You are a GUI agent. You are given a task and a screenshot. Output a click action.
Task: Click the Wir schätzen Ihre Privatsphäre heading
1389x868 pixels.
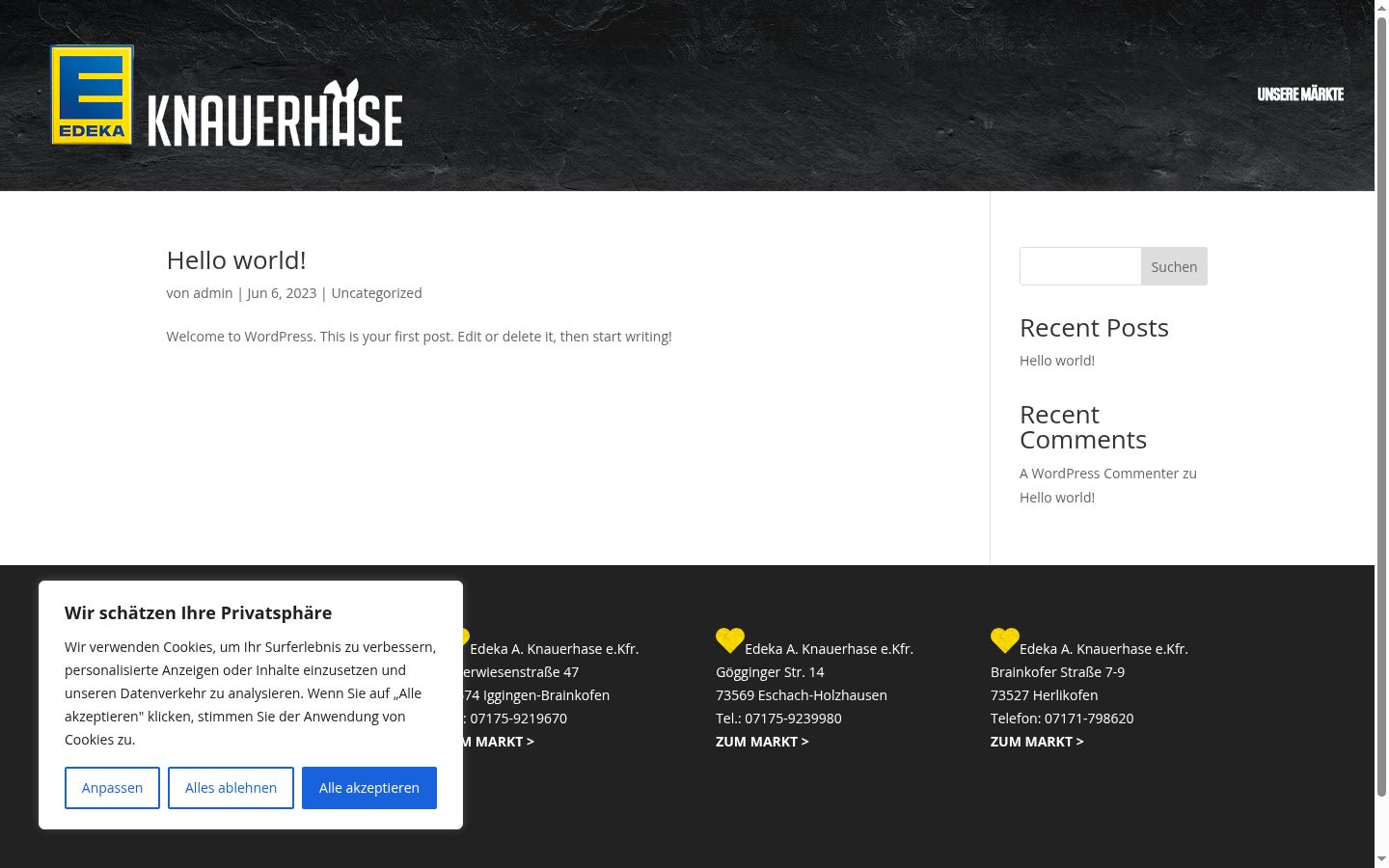[x=198, y=612]
